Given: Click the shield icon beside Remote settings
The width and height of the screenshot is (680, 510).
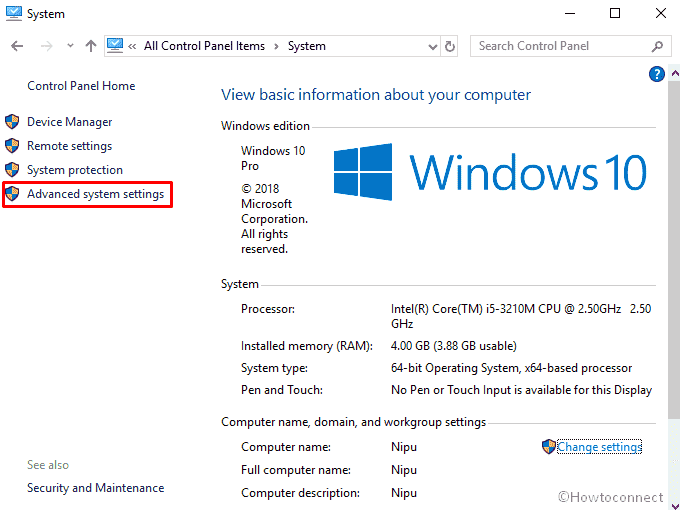Looking at the screenshot, I should pyautogui.click(x=12, y=146).
